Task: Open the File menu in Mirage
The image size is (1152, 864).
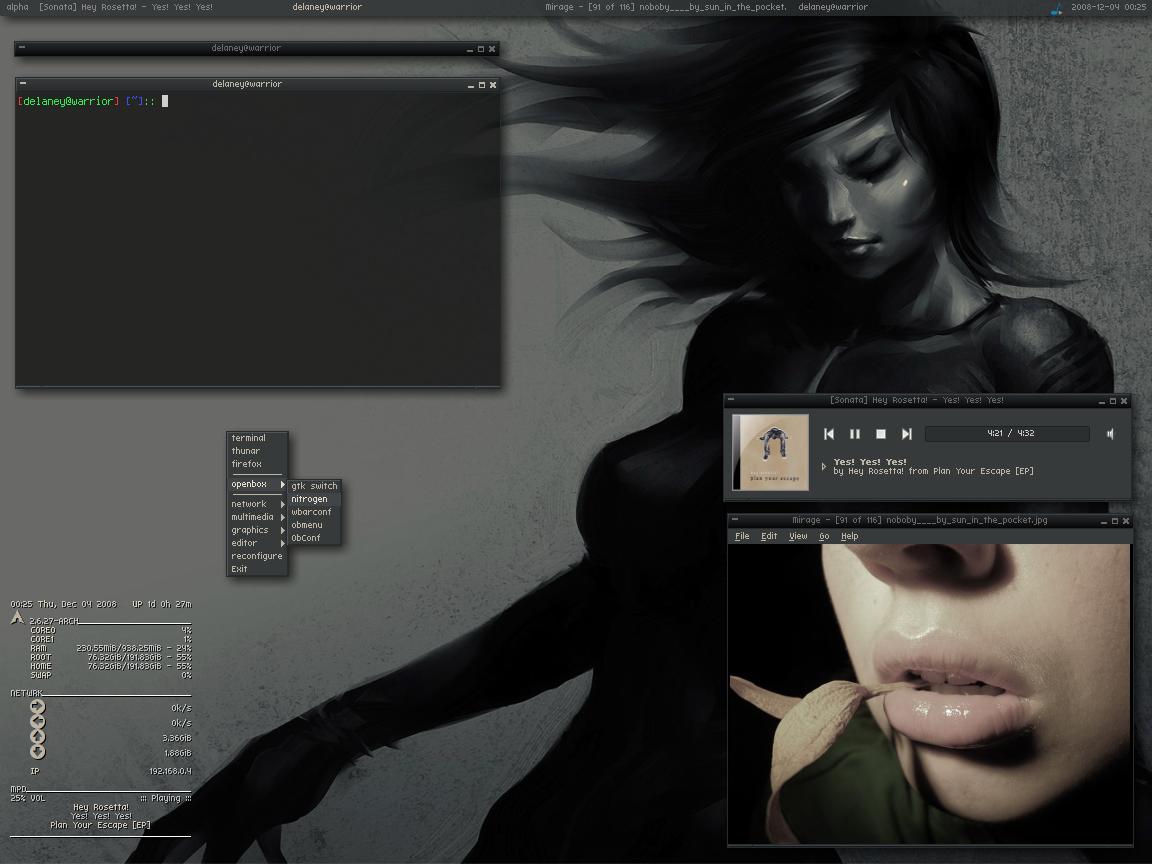Action: pos(742,536)
